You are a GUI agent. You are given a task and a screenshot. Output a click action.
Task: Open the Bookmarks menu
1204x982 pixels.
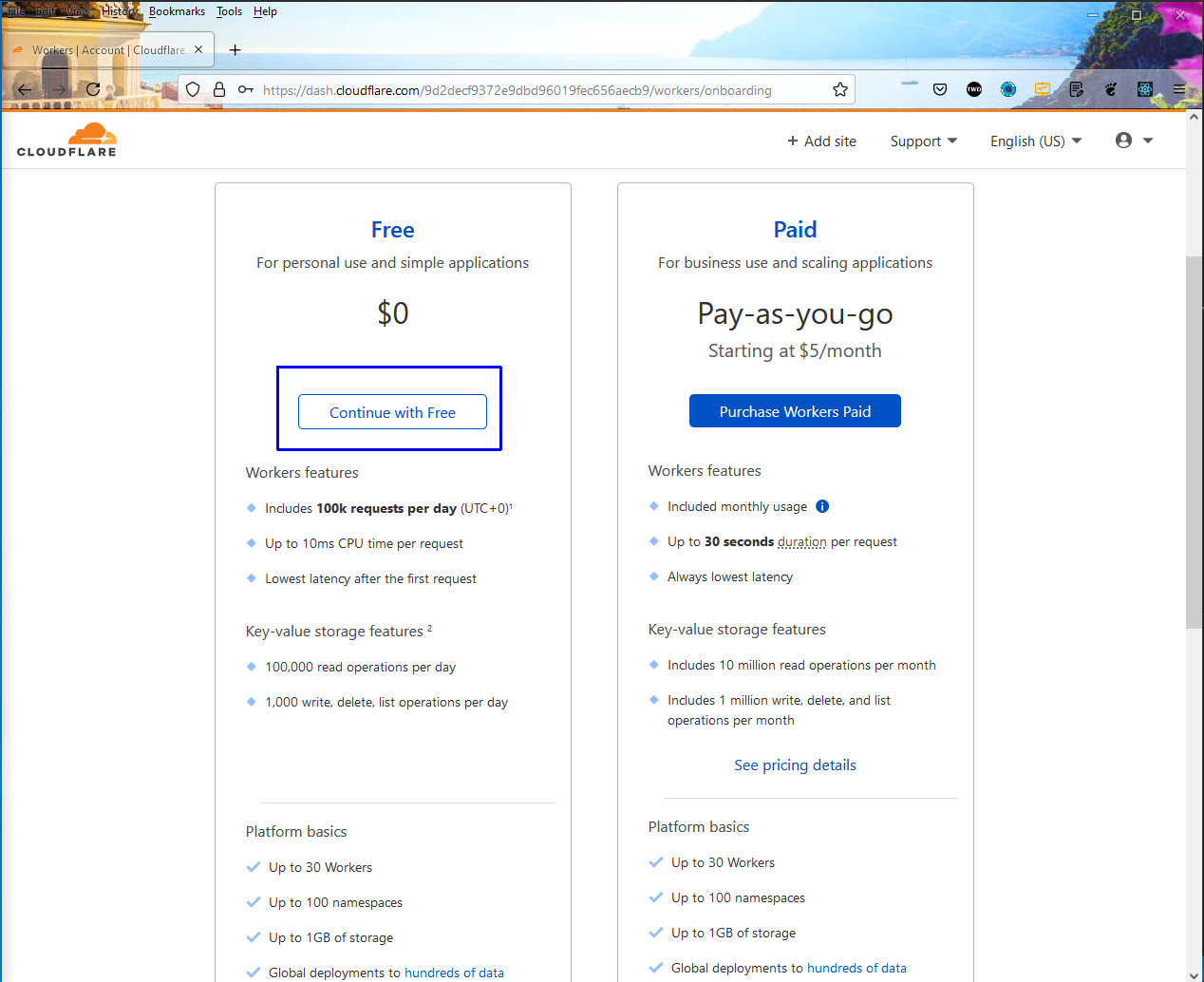point(177,11)
